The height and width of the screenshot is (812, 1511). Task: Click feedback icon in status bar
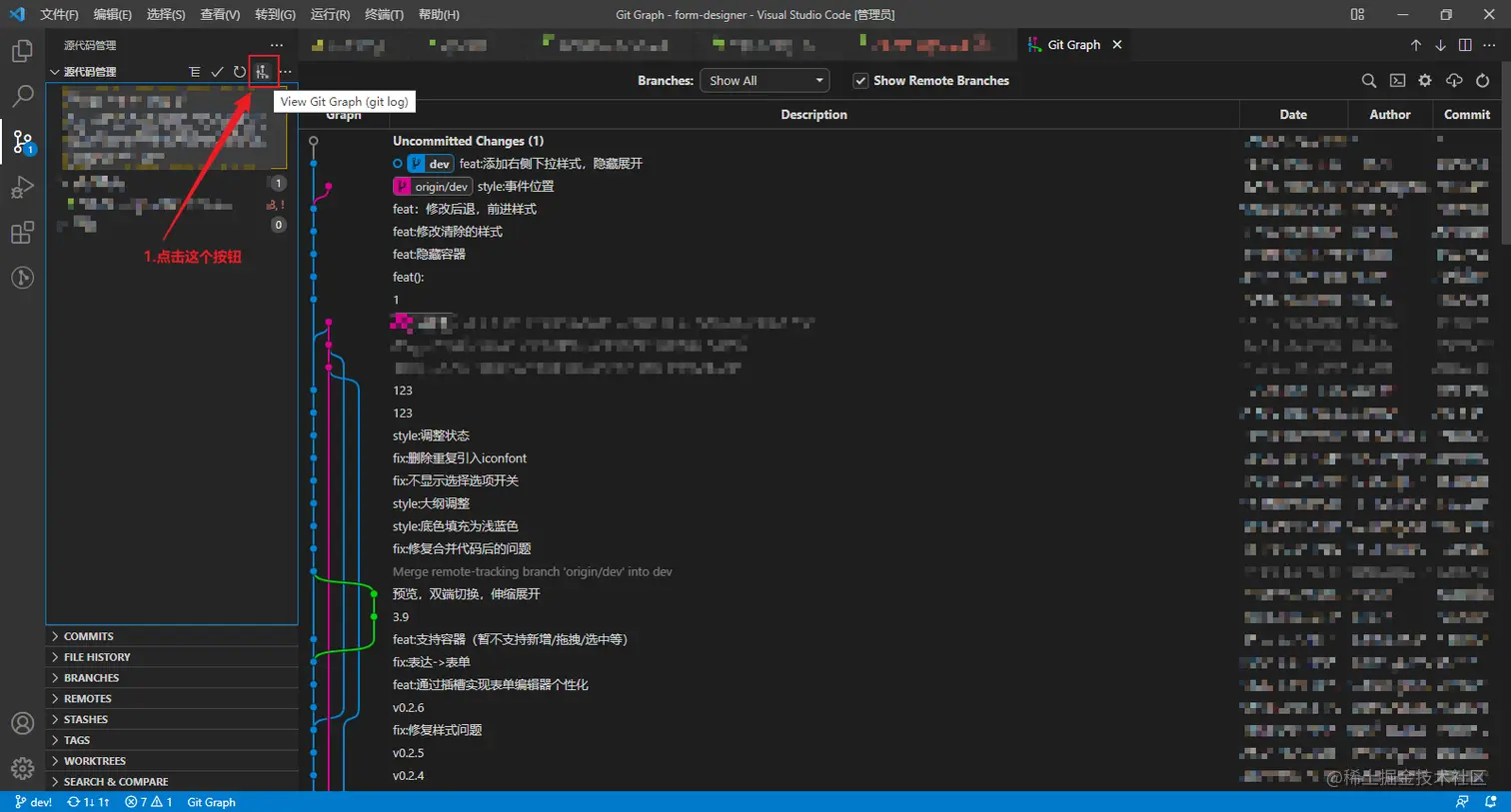1462,802
